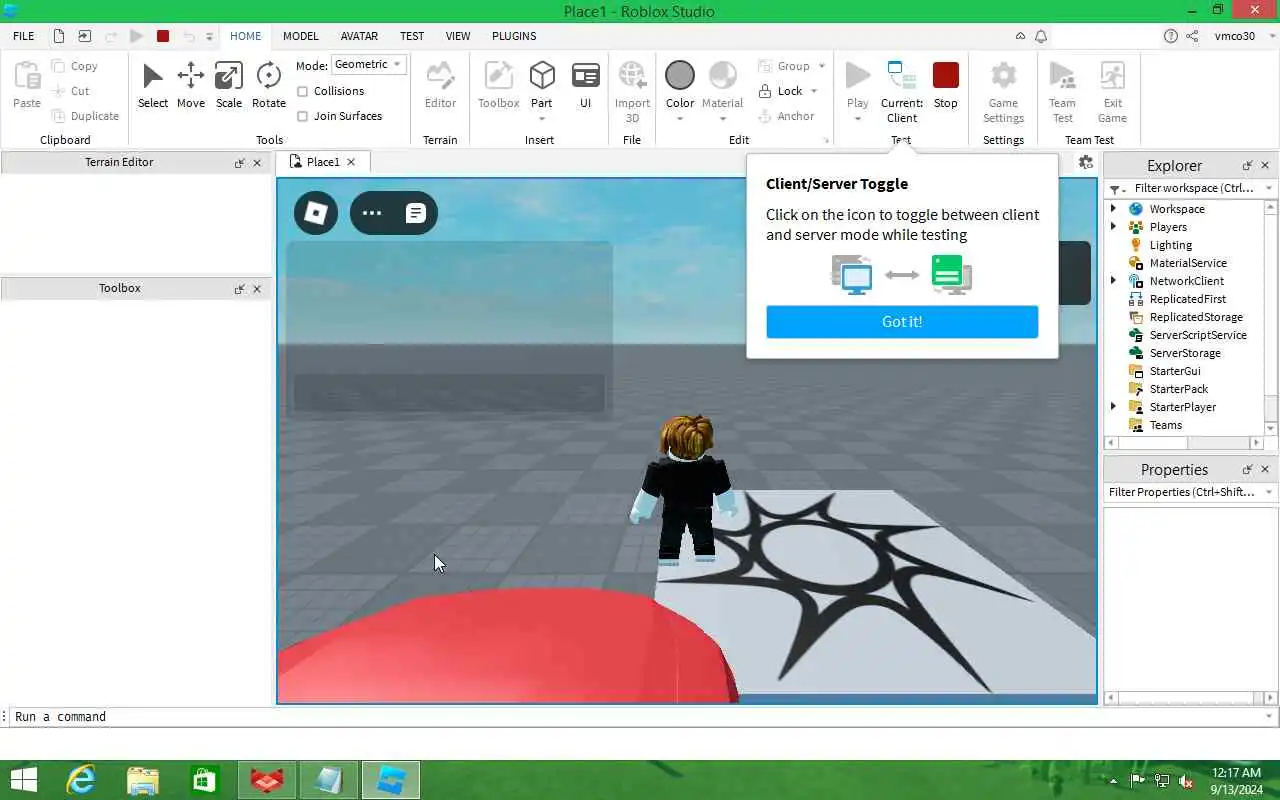Open the Group dropdown arrow

pos(822,66)
